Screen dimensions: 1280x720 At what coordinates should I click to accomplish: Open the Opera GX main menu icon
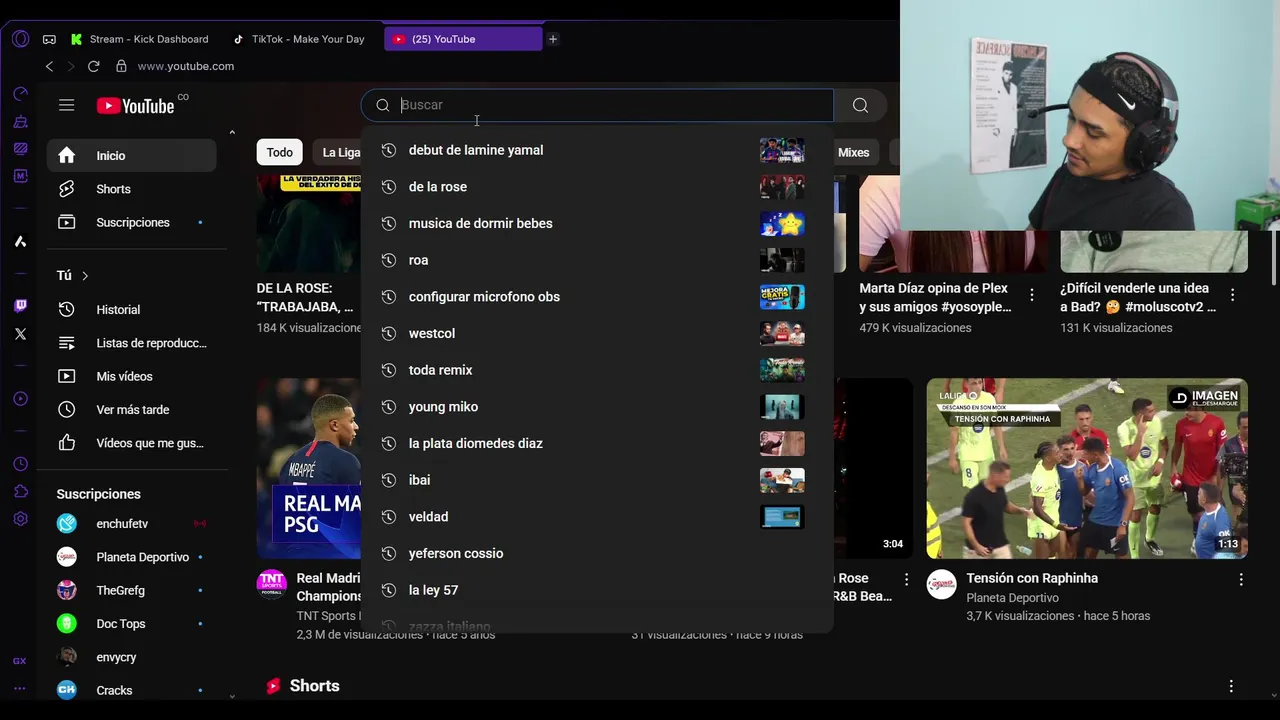[x=20, y=39]
